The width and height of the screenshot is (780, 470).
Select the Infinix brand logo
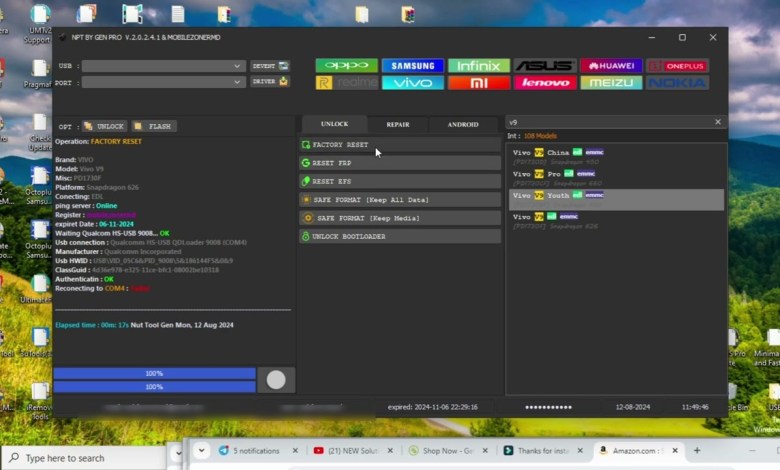pos(478,66)
